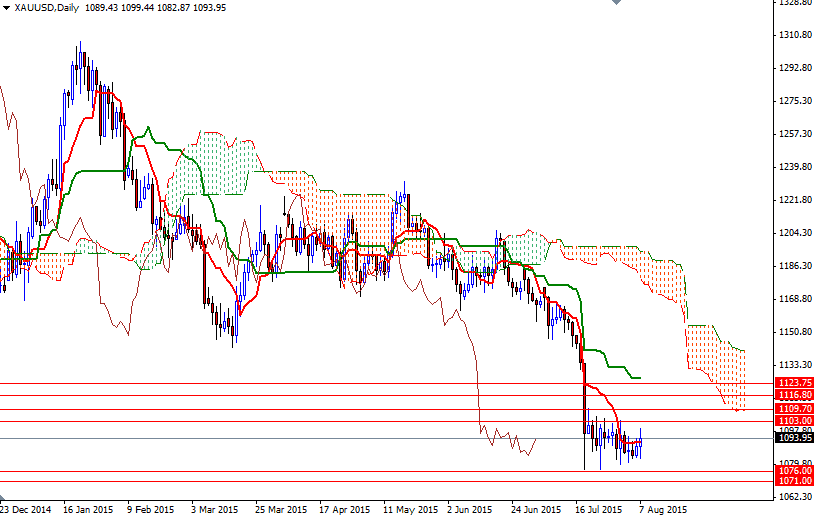This screenshot has height=516, width=814.
Task: Select the 1116.80 red price level label
Action: click(793, 396)
